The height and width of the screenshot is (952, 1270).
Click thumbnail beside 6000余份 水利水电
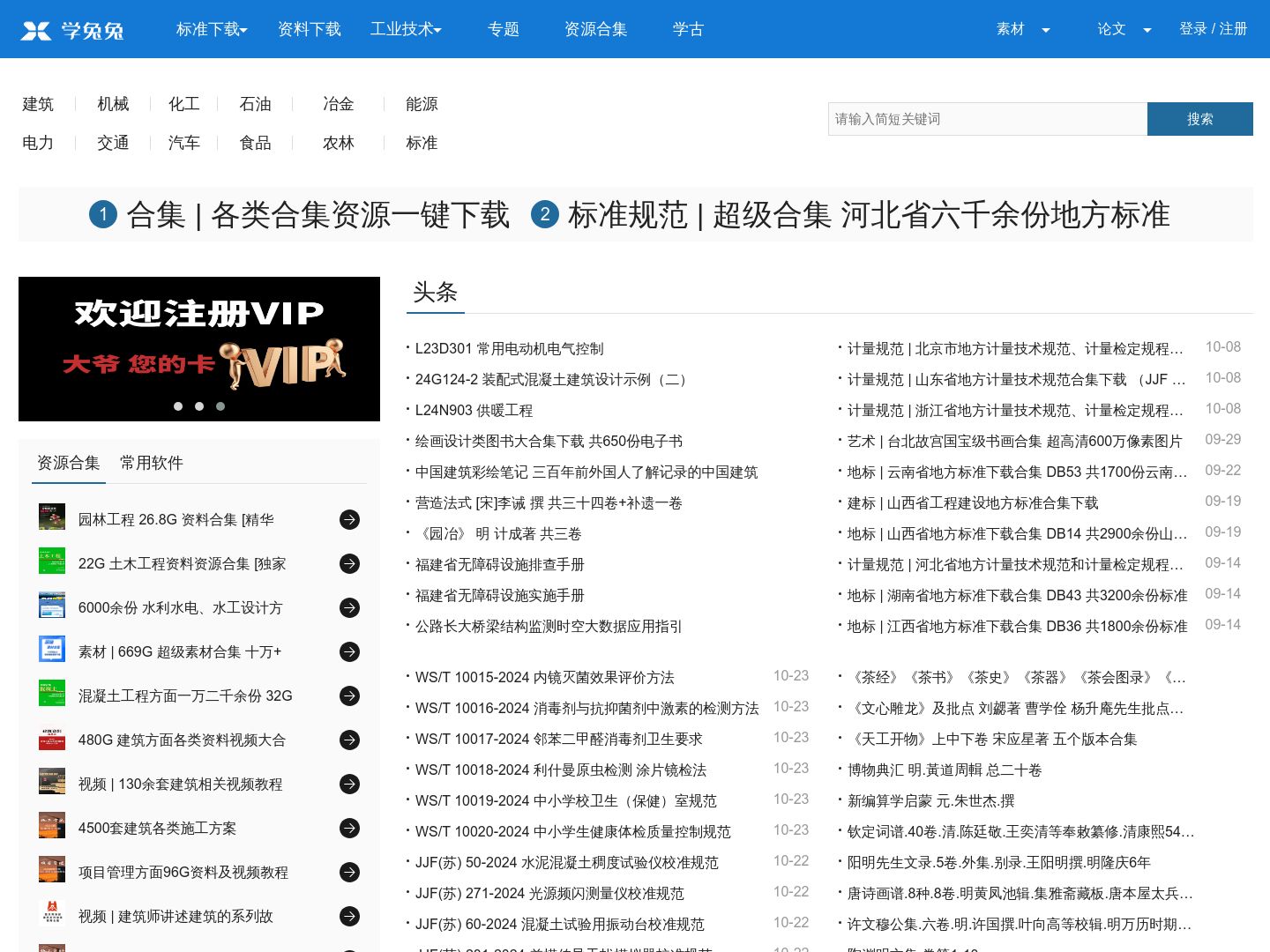[x=52, y=605]
